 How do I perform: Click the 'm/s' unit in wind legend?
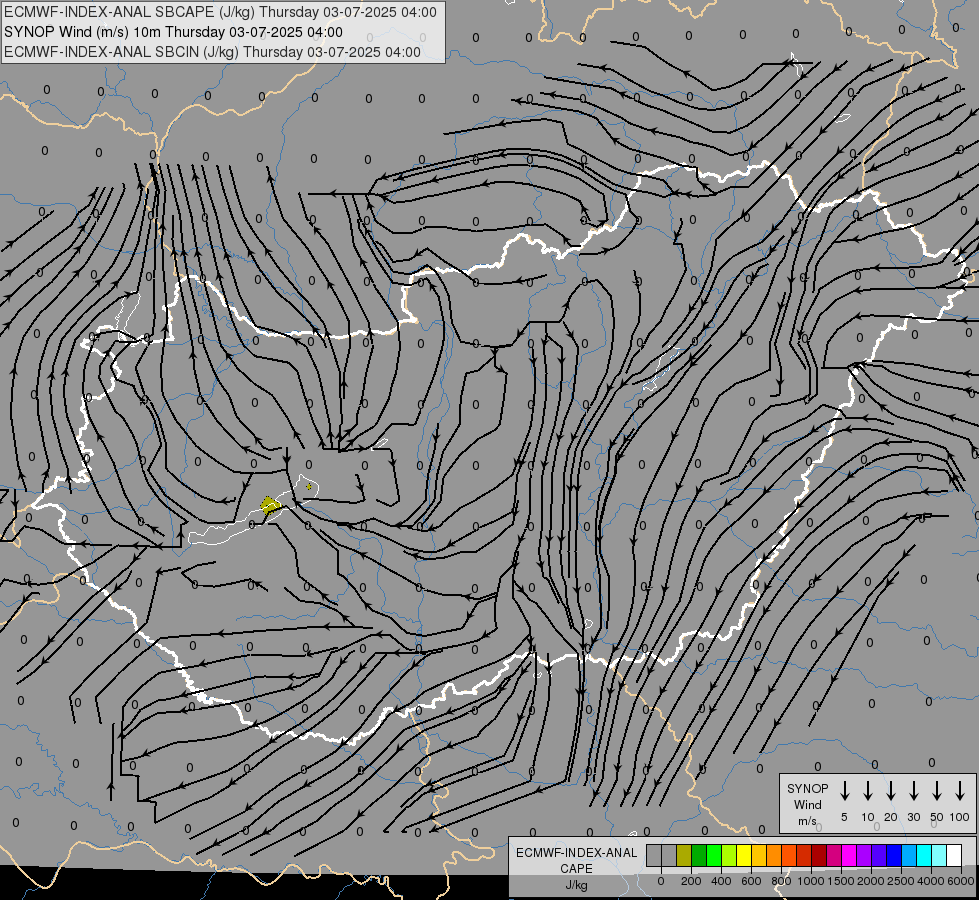tap(807, 821)
